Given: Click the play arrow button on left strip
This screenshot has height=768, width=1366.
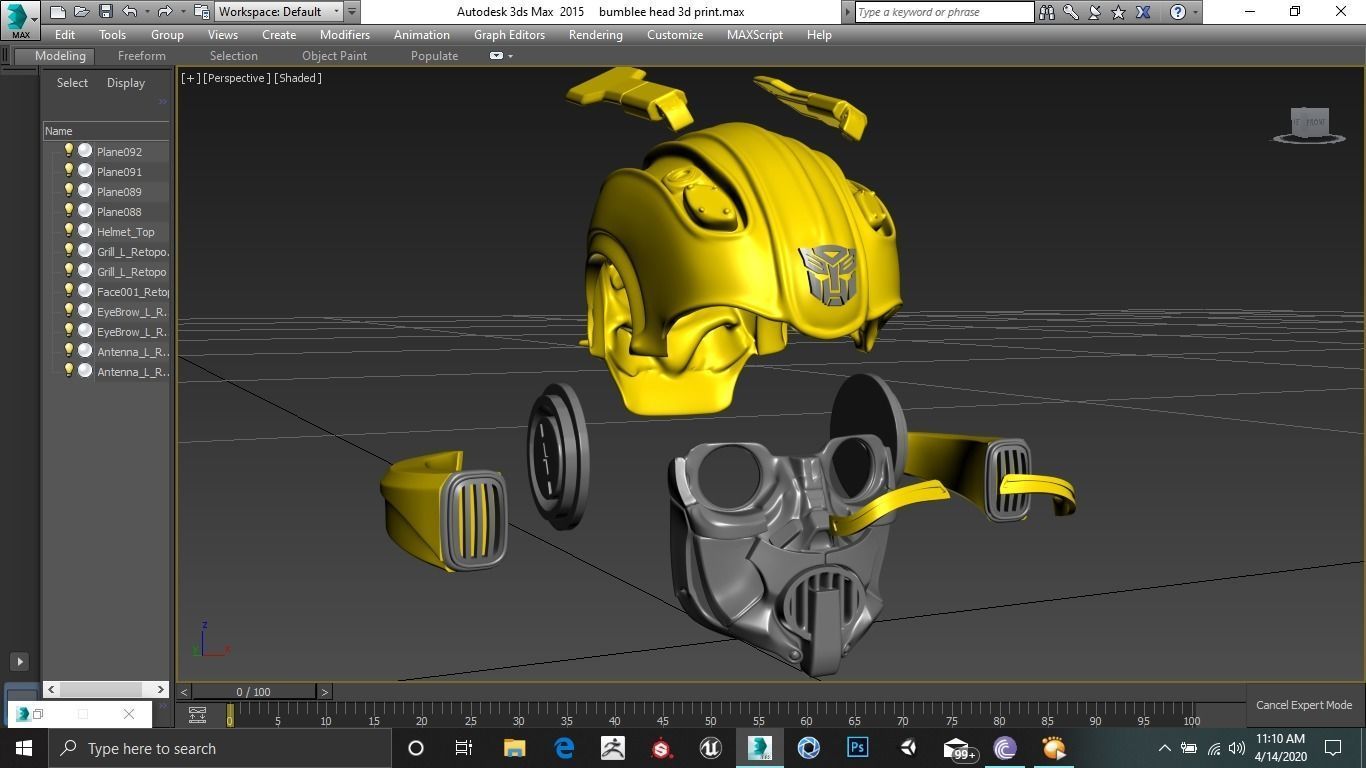Looking at the screenshot, I should (x=19, y=661).
